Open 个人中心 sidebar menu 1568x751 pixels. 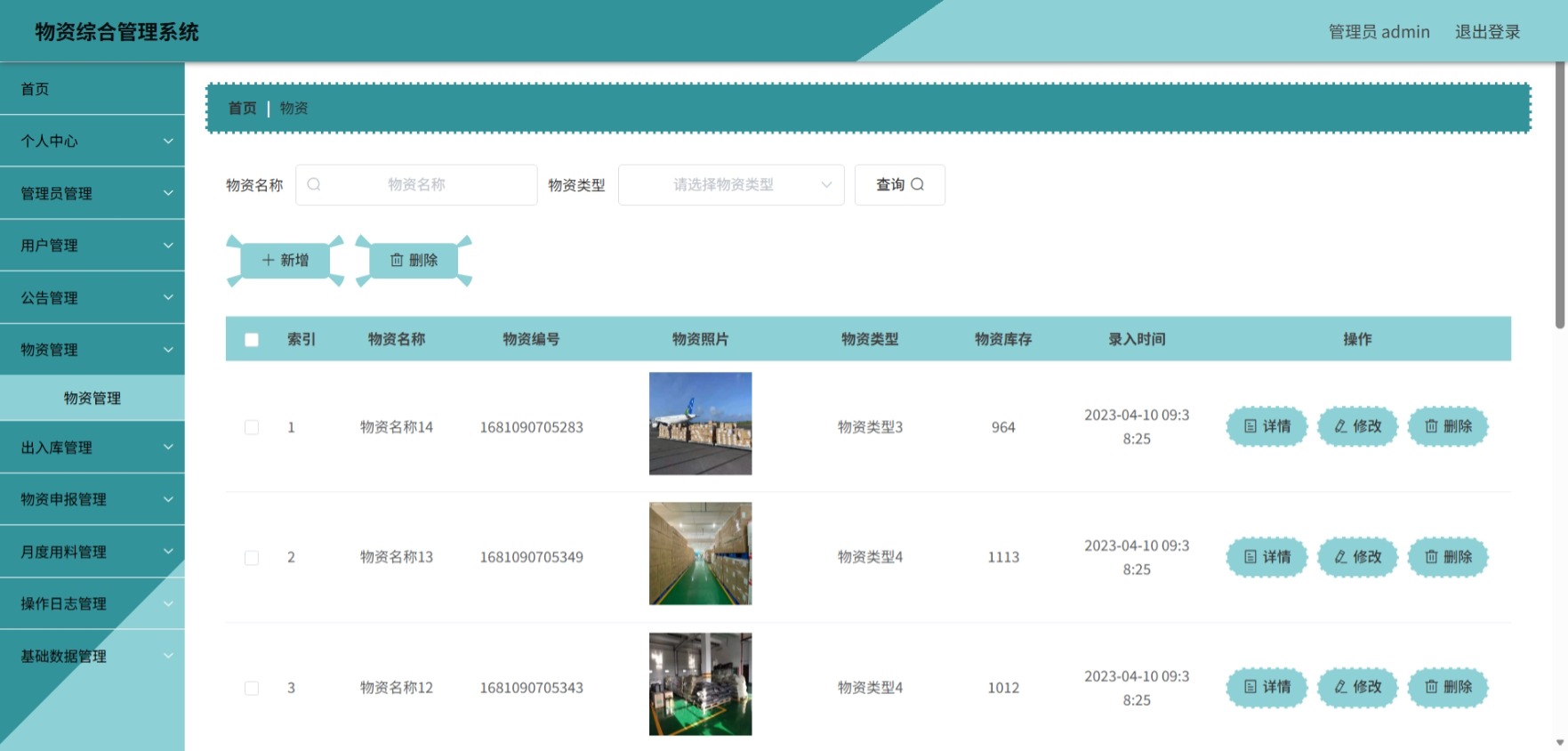coord(92,141)
